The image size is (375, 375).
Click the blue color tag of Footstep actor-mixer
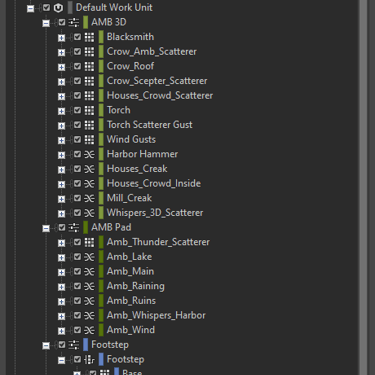click(86, 345)
